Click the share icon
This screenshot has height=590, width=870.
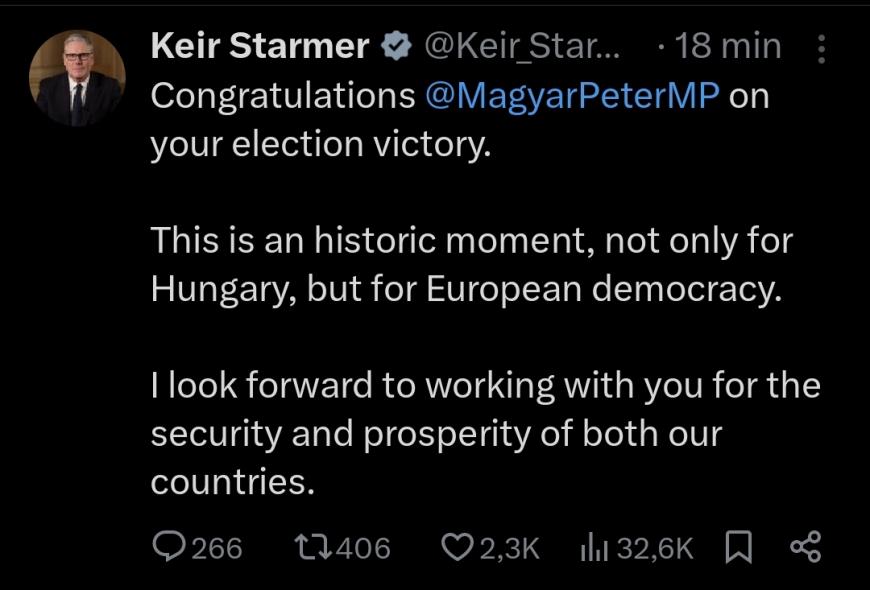click(x=805, y=546)
